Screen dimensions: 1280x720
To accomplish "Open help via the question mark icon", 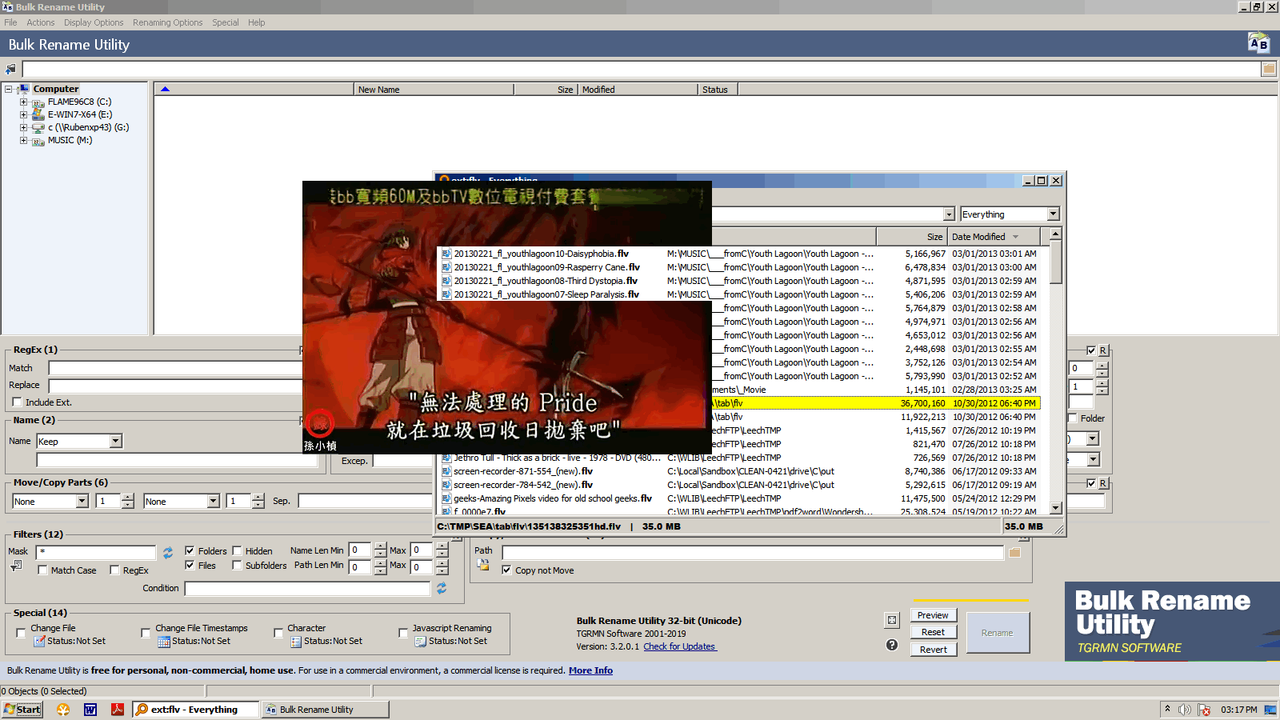I will (x=892, y=645).
